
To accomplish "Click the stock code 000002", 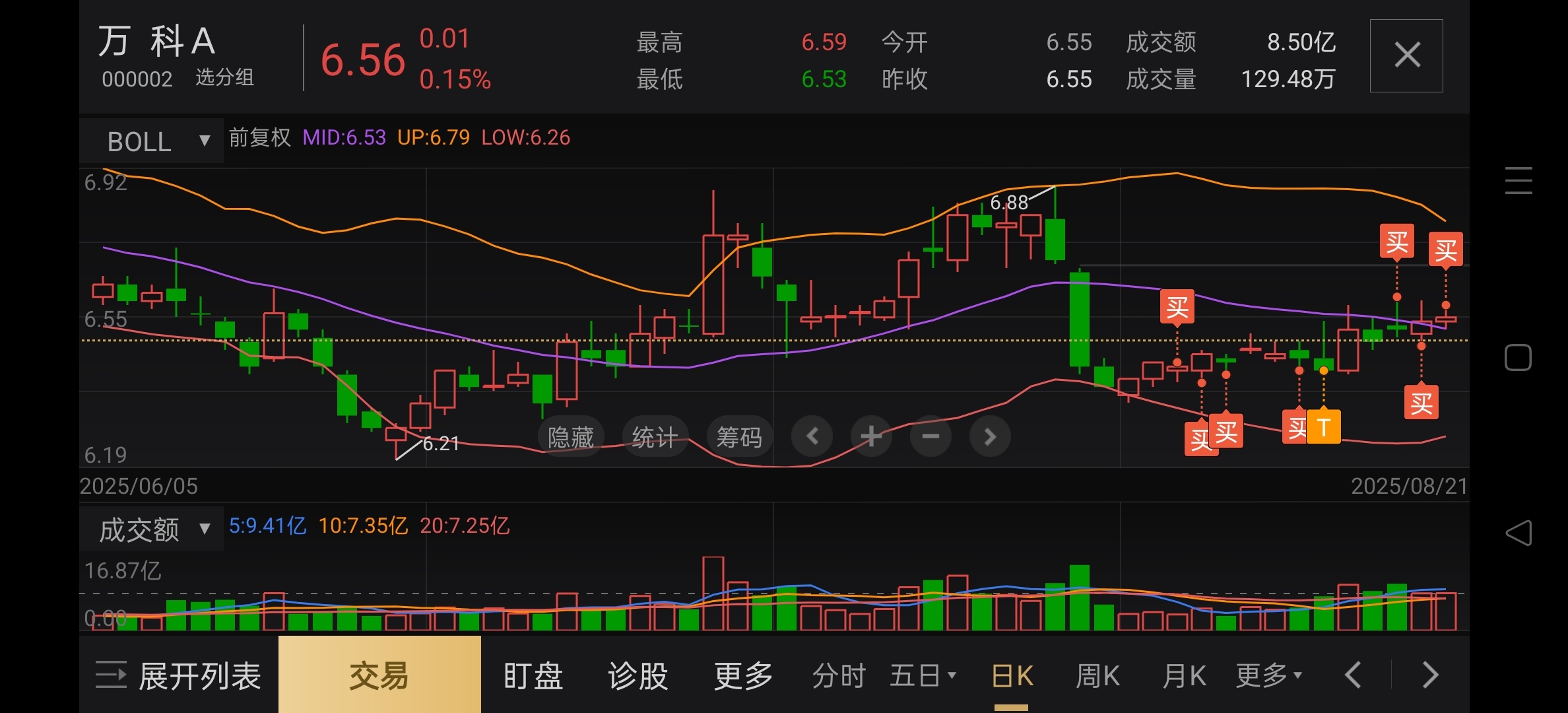I will click(x=137, y=79).
